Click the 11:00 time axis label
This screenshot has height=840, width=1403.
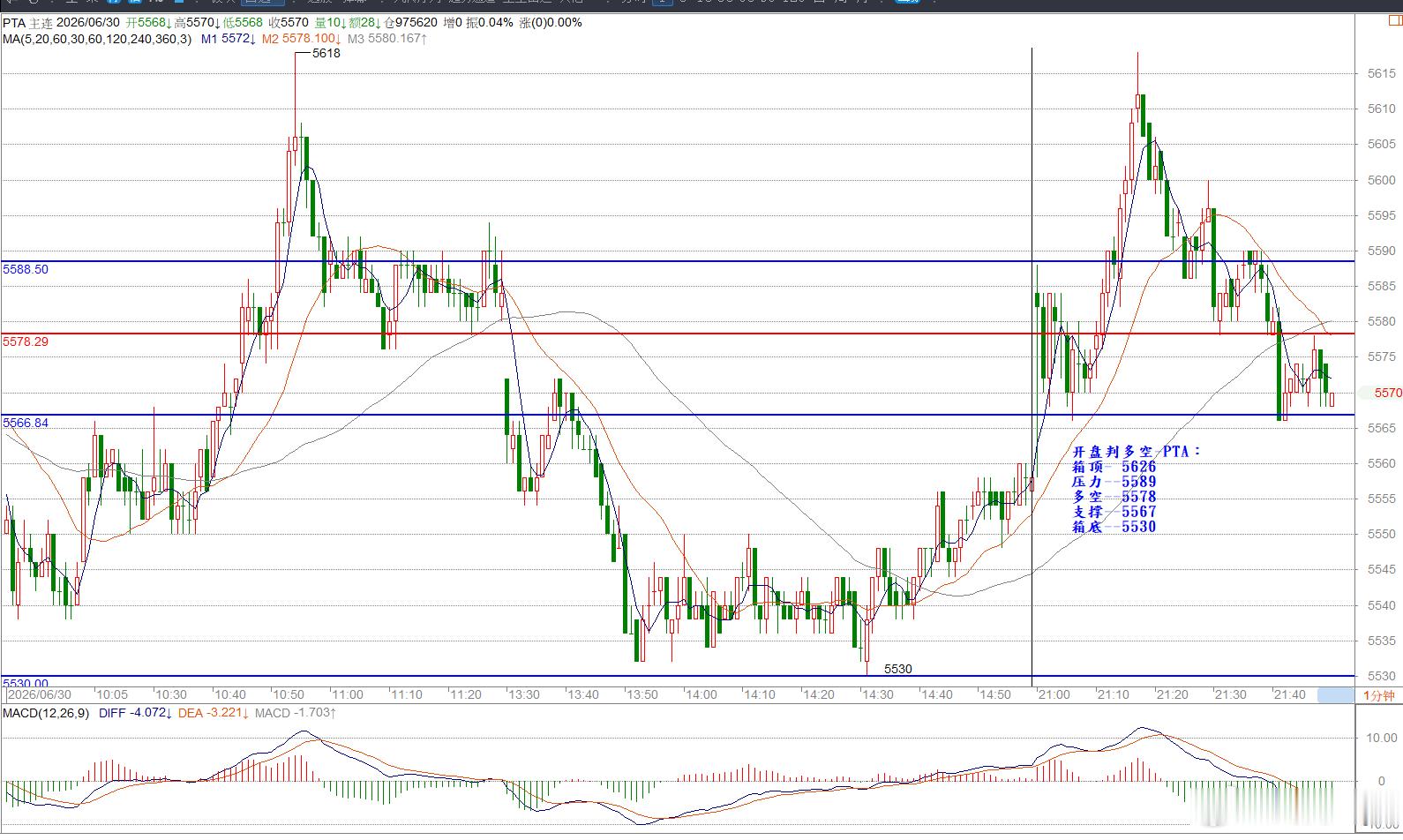pos(348,695)
